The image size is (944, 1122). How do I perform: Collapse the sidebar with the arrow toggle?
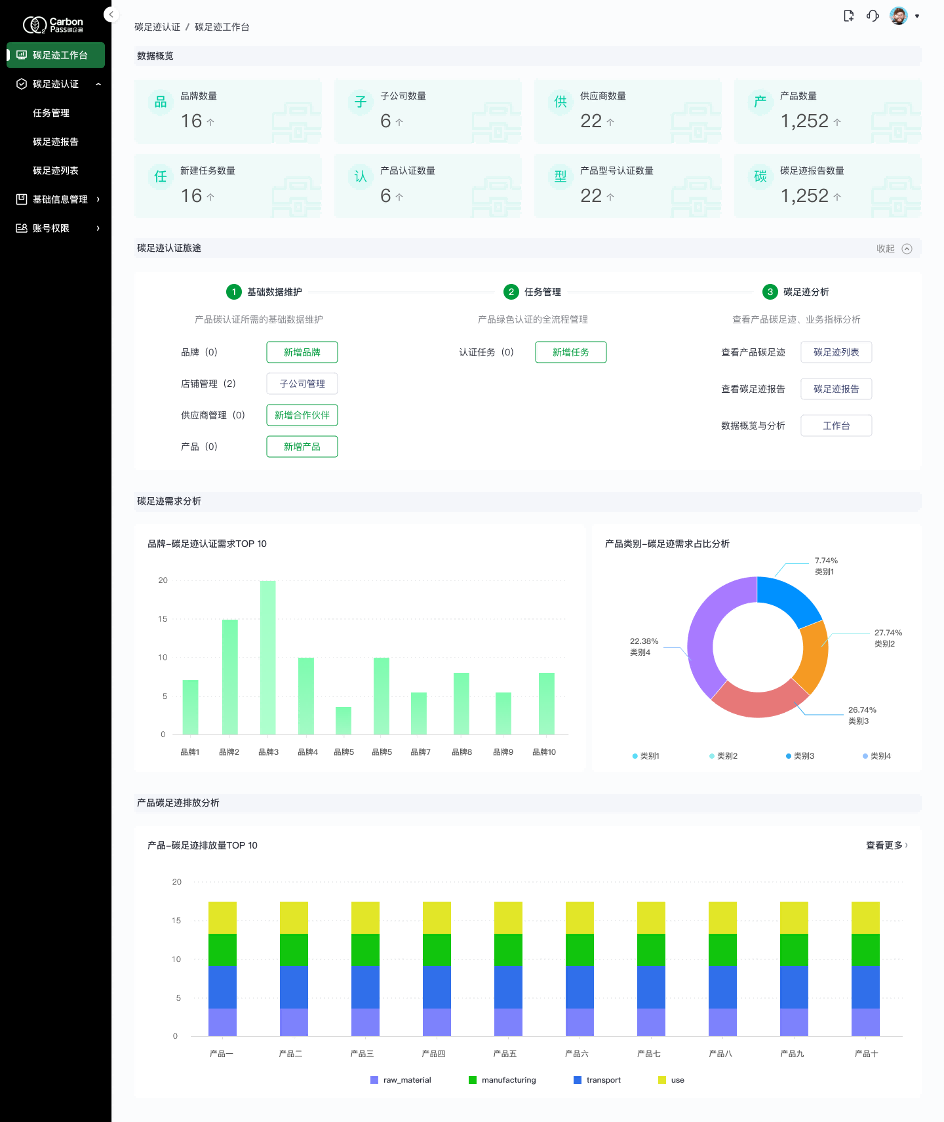pyautogui.click(x=111, y=14)
